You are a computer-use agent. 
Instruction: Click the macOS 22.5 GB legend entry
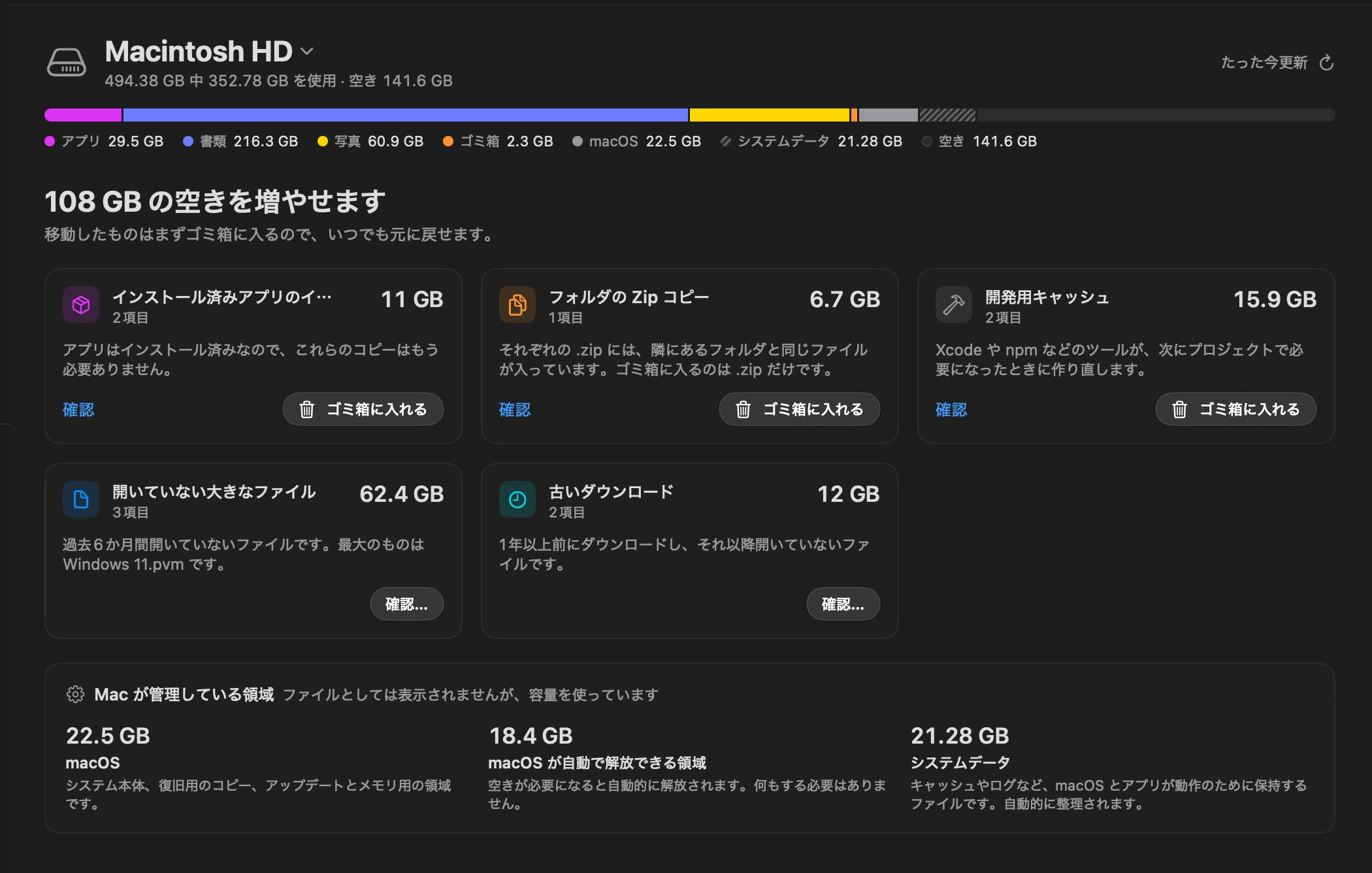point(636,141)
